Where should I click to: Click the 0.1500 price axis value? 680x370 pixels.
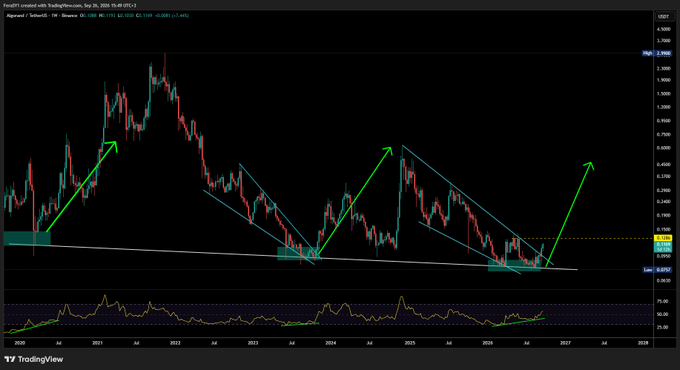(x=664, y=229)
